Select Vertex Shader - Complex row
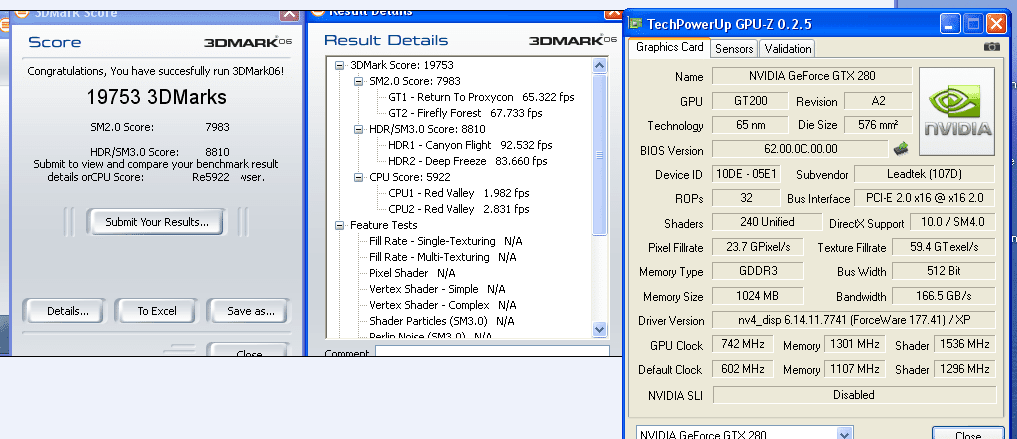The width and height of the screenshot is (1017, 439). [x=442, y=305]
